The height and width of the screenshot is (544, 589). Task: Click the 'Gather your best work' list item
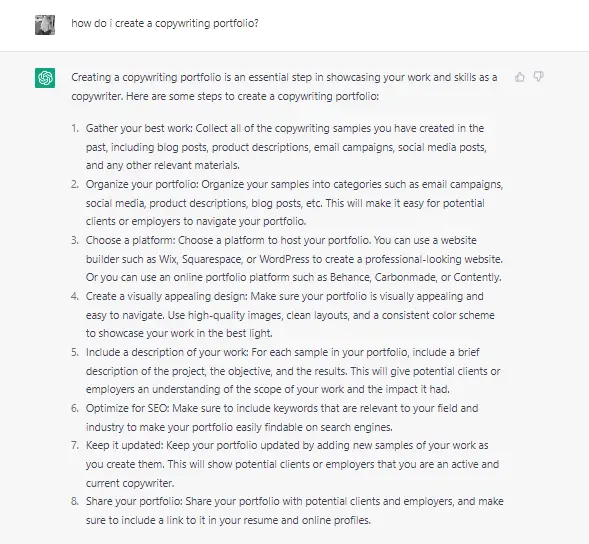287,147
